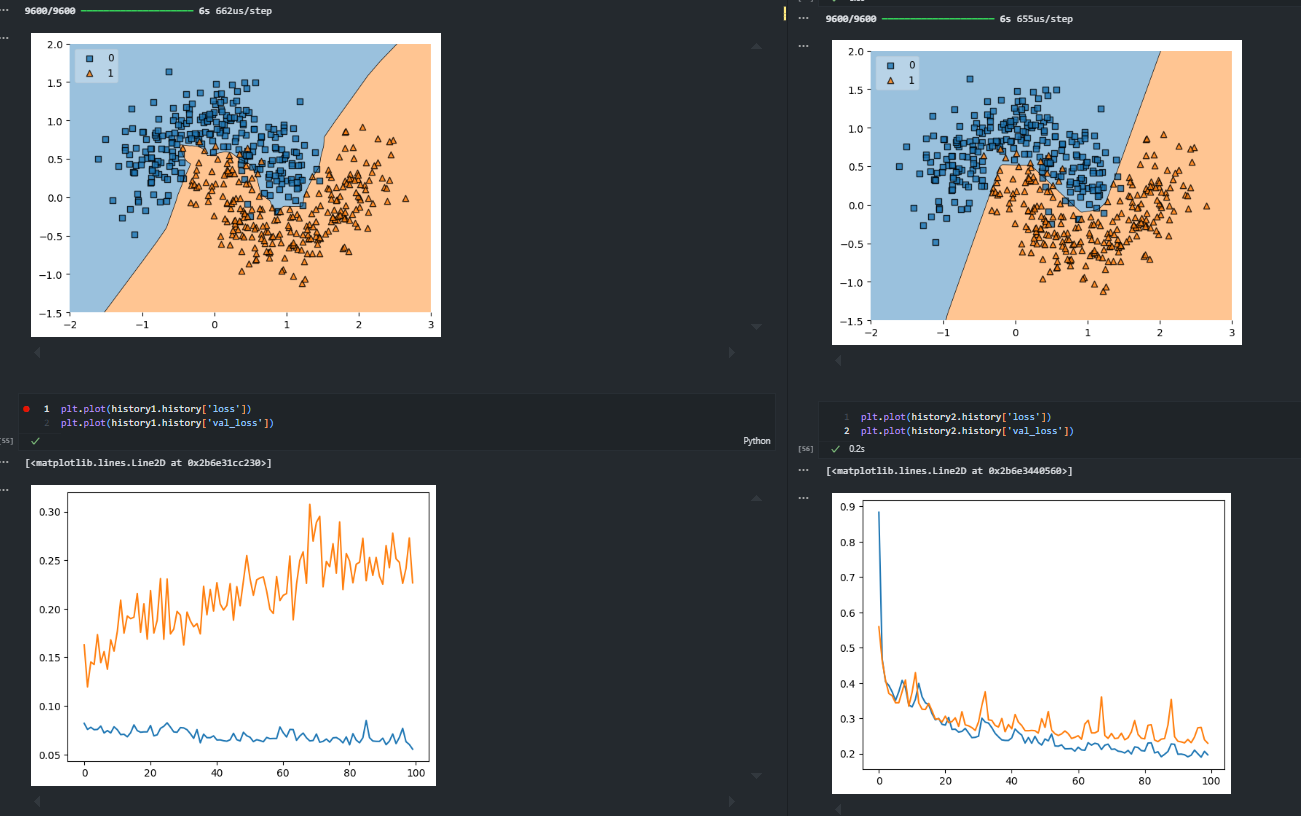
Task: Click the green success checkmark beside 0.2s
Action: (x=835, y=448)
